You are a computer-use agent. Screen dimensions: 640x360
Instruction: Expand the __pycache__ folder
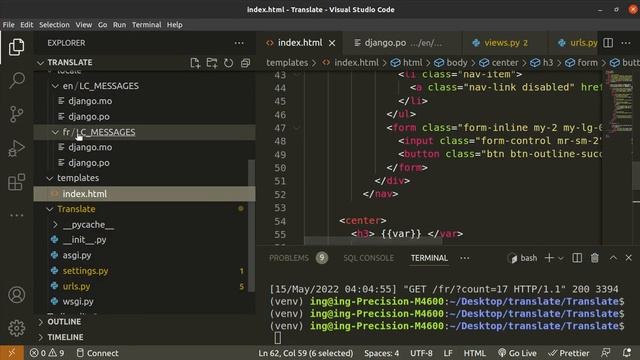pyautogui.click(x=55, y=224)
